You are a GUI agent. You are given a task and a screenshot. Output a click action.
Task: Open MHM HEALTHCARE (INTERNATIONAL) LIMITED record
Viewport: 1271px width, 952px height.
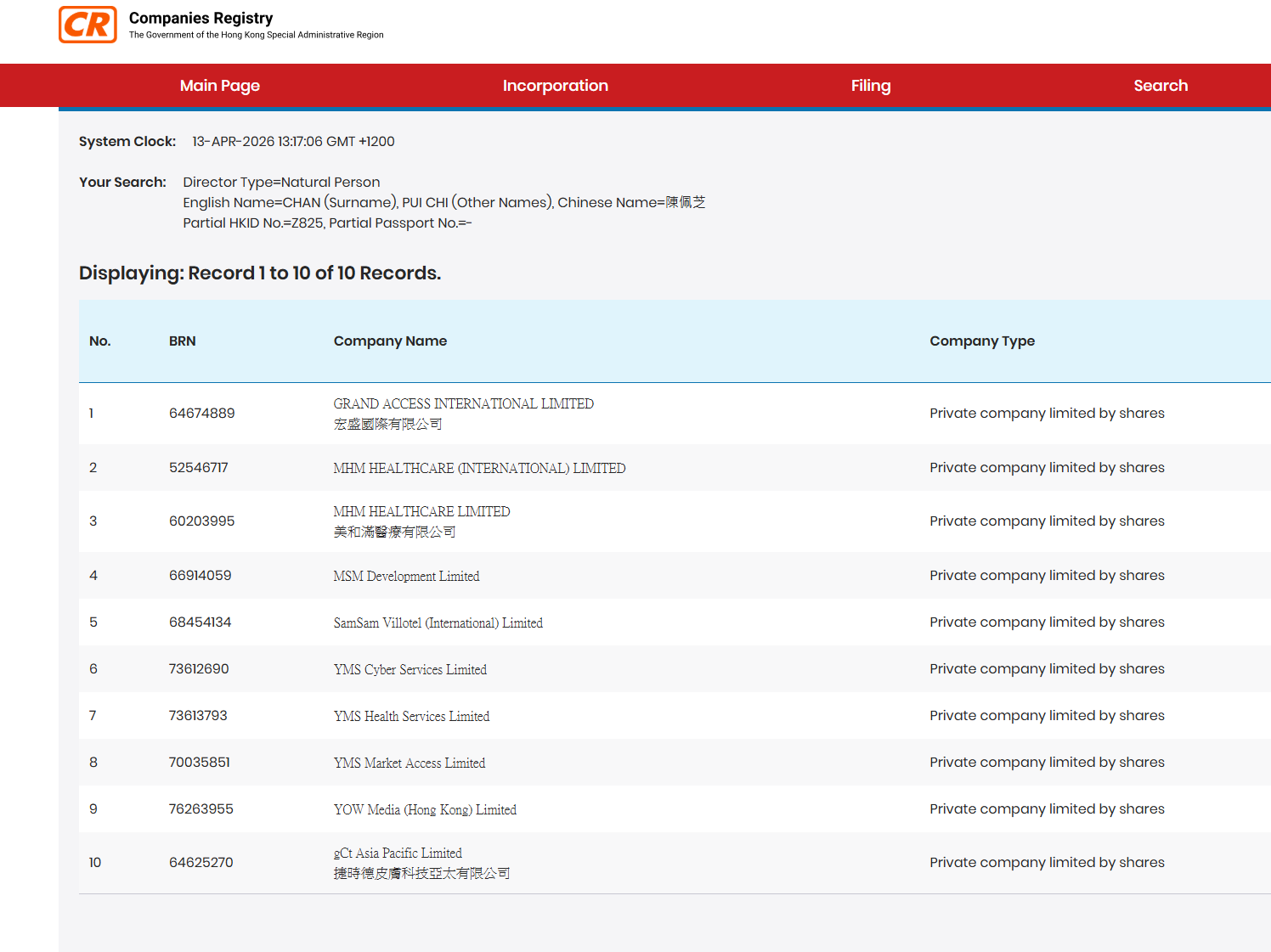pos(479,468)
